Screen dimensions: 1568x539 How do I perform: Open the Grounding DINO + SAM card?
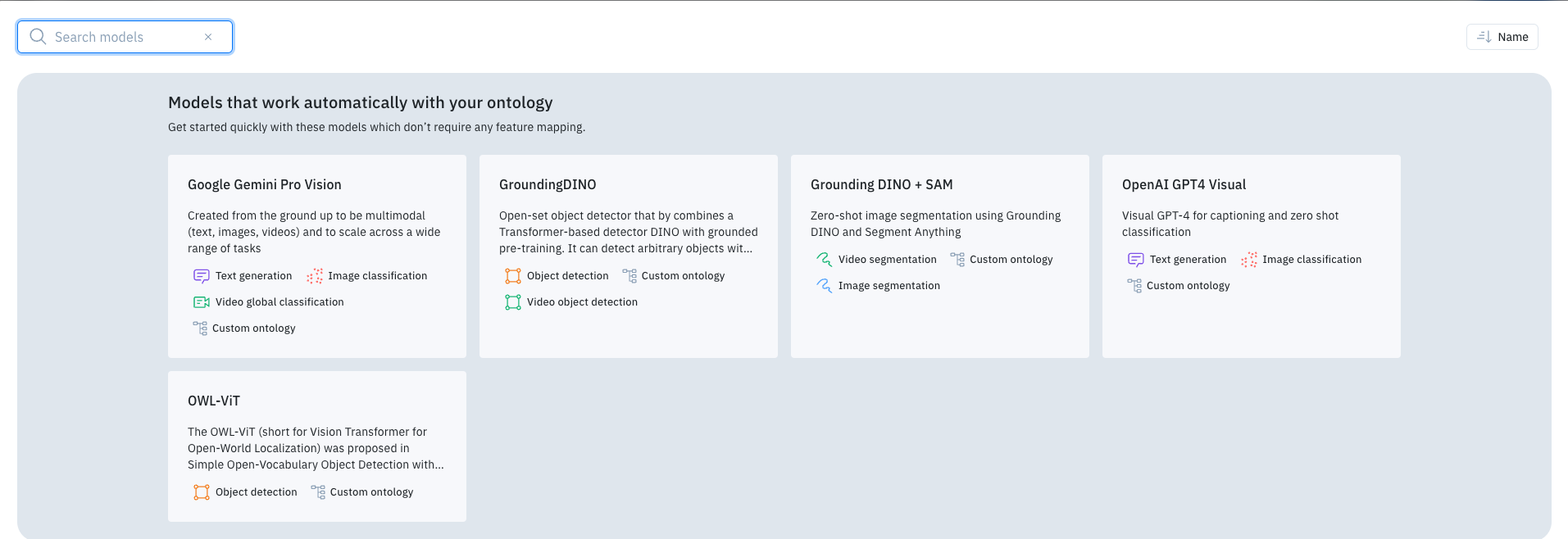tap(940, 256)
